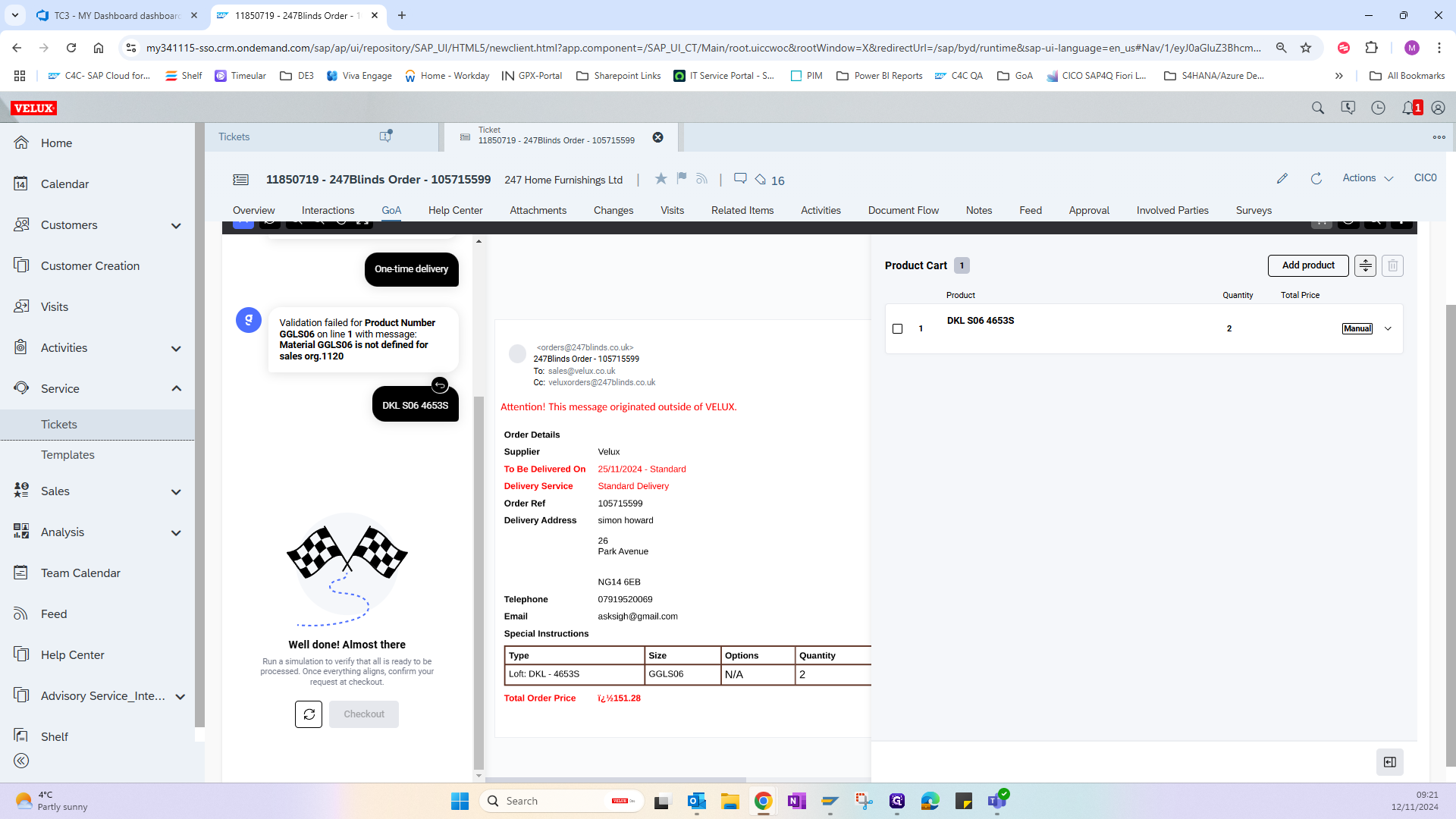Open the Actions dropdown

[1368, 178]
